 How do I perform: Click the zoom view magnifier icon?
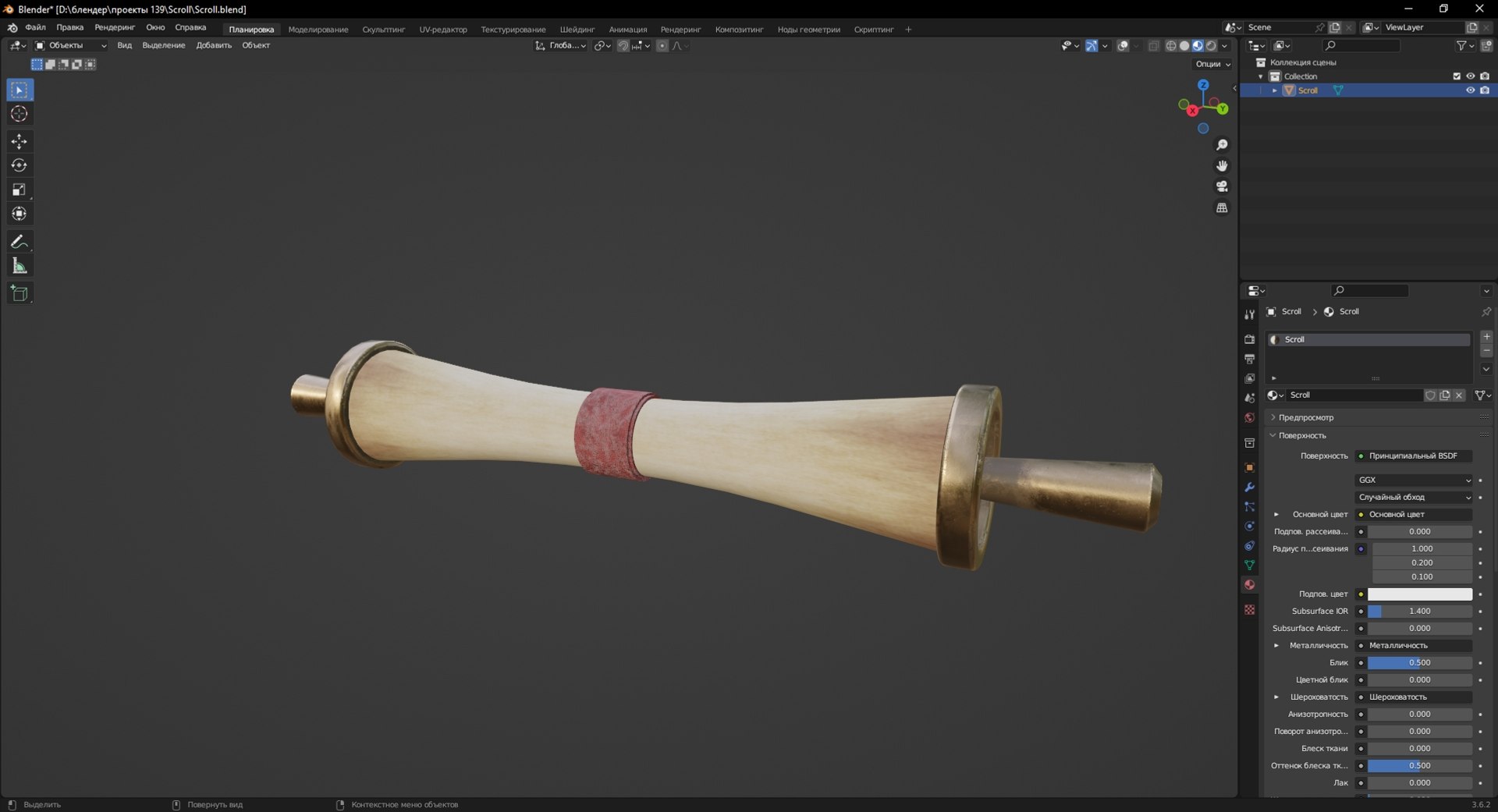(1222, 145)
